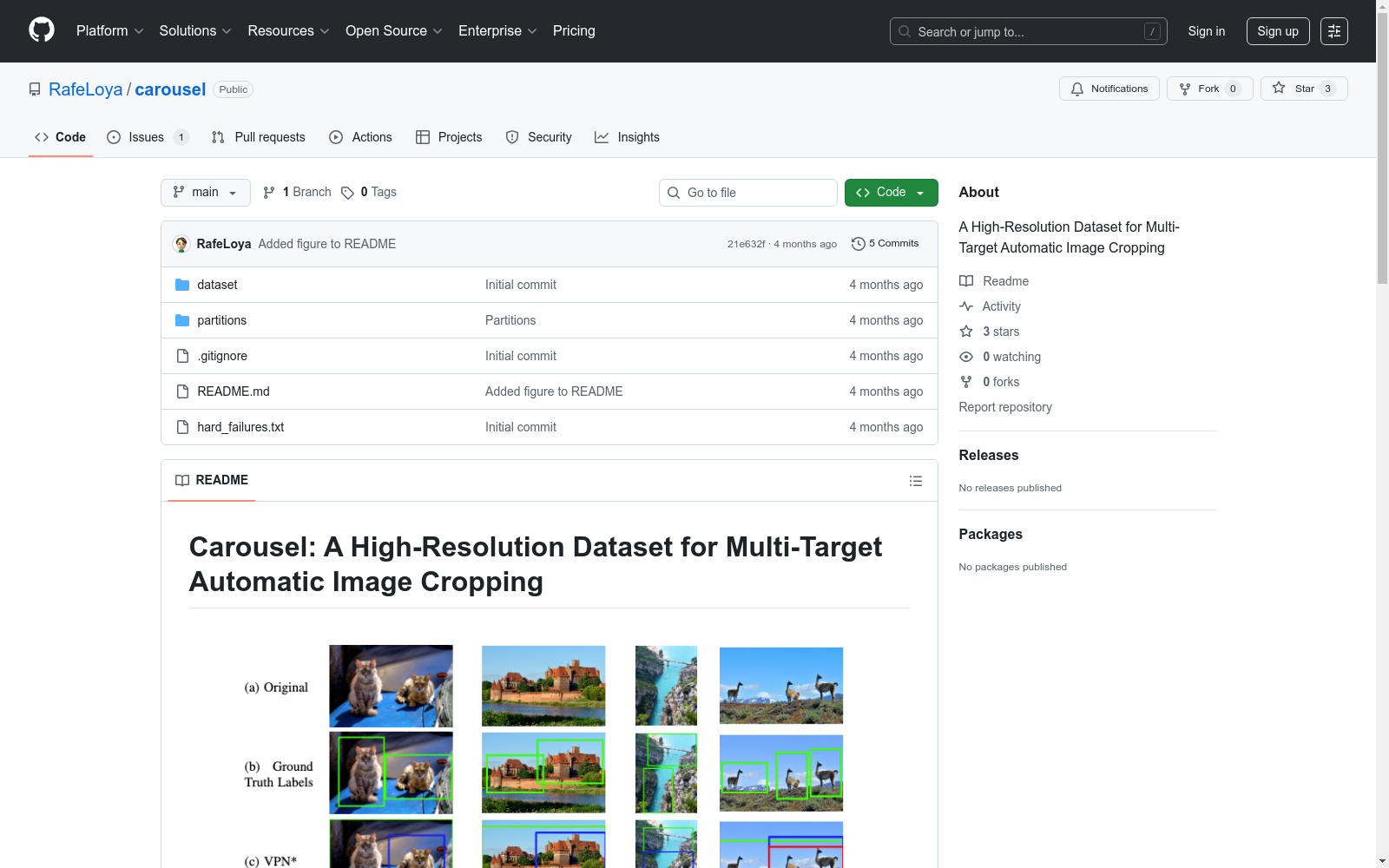Click the partitions folder icon

pyautogui.click(x=182, y=320)
